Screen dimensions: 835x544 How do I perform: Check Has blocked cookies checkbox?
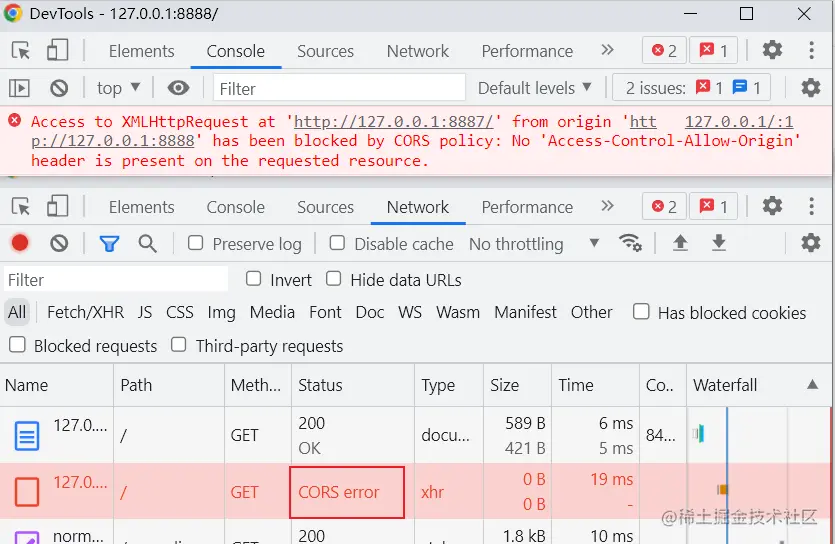641,312
